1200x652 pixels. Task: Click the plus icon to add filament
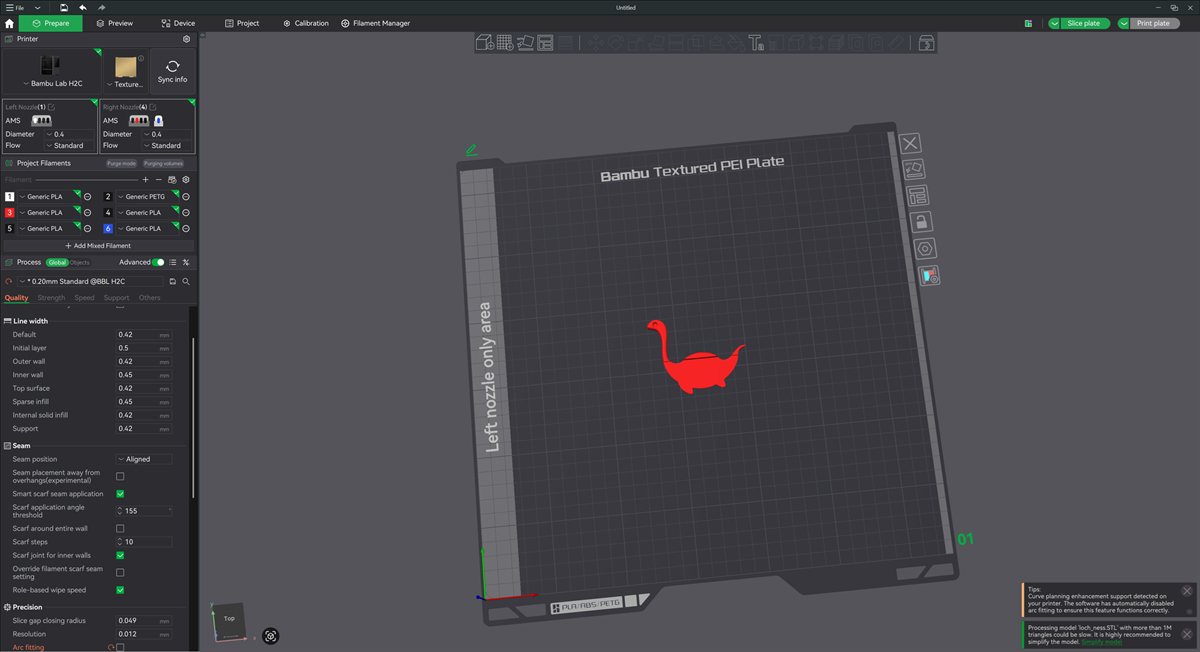[x=146, y=179]
